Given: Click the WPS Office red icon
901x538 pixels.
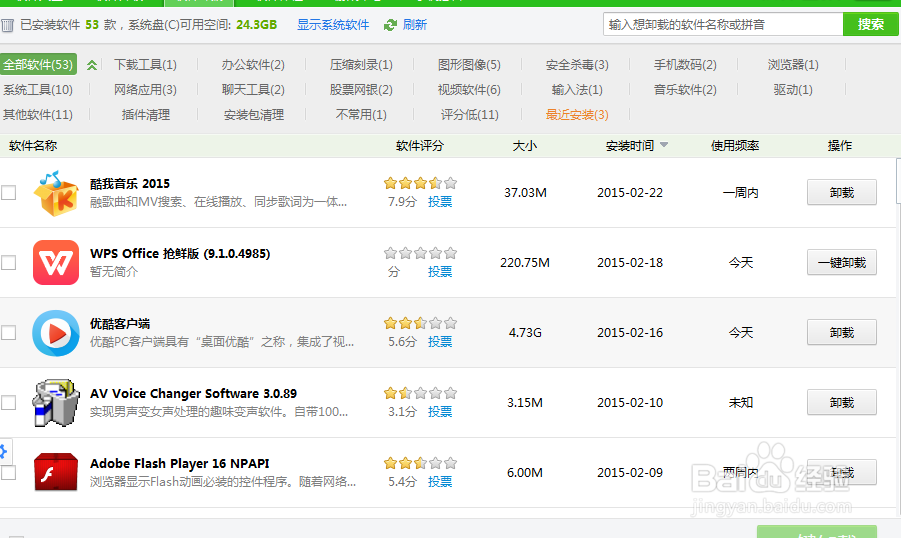Looking at the screenshot, I should [x=56, y=263].
